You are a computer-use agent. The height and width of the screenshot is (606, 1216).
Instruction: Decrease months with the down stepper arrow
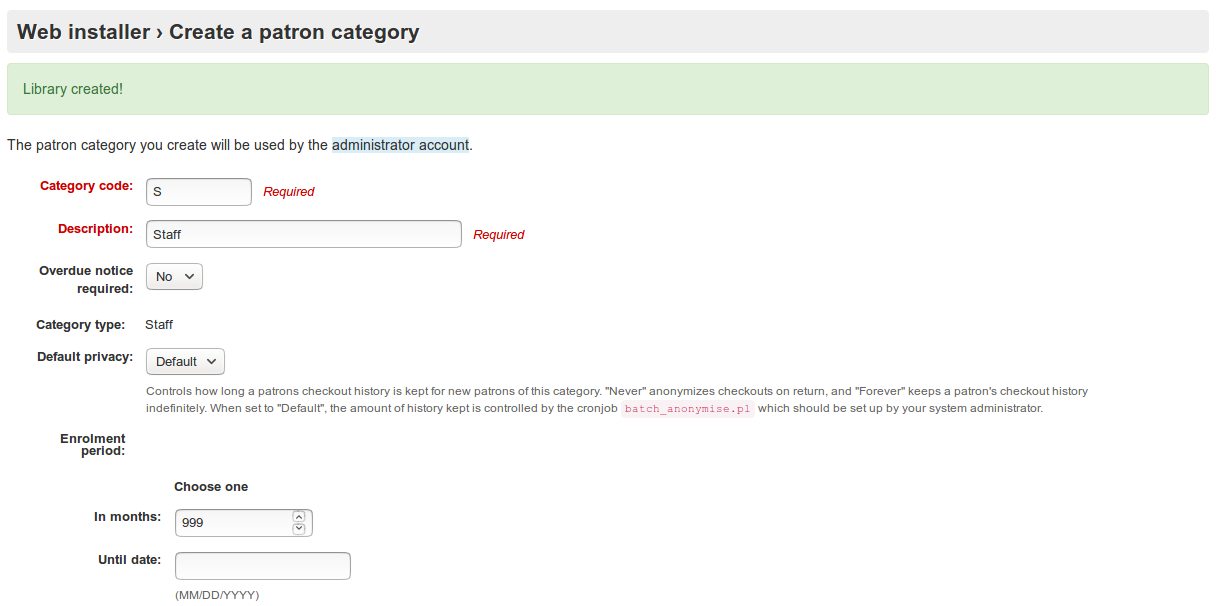299,529
